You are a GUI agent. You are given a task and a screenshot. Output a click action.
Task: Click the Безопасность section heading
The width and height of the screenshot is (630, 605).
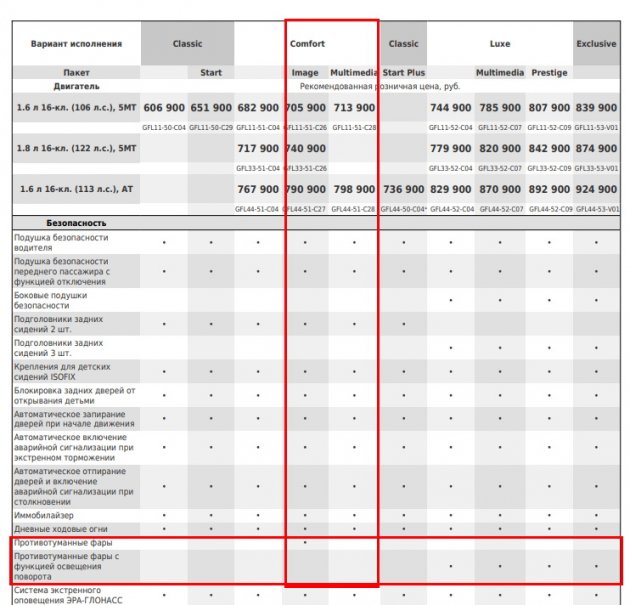coord(76,221)
